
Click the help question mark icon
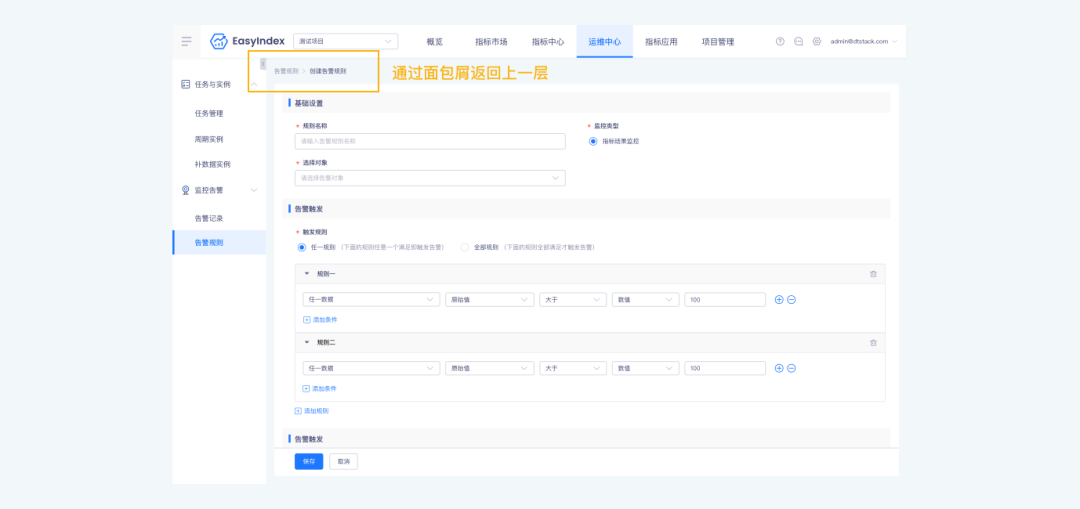click(780, 41)
